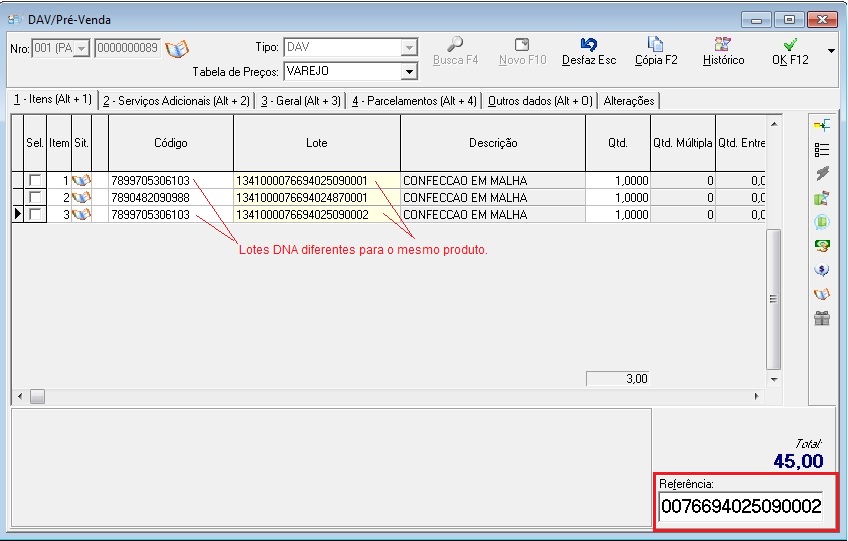This screenshot has width=848, height=541.
Task: Open Histórico
Action: tap(723, 44)
